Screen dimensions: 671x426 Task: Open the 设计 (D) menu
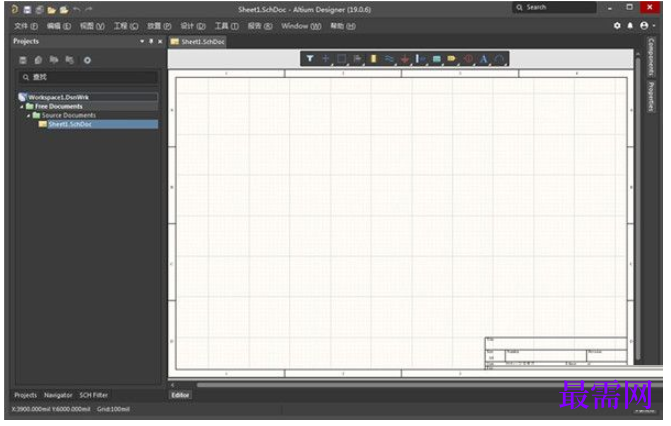(x=193, y=26)
